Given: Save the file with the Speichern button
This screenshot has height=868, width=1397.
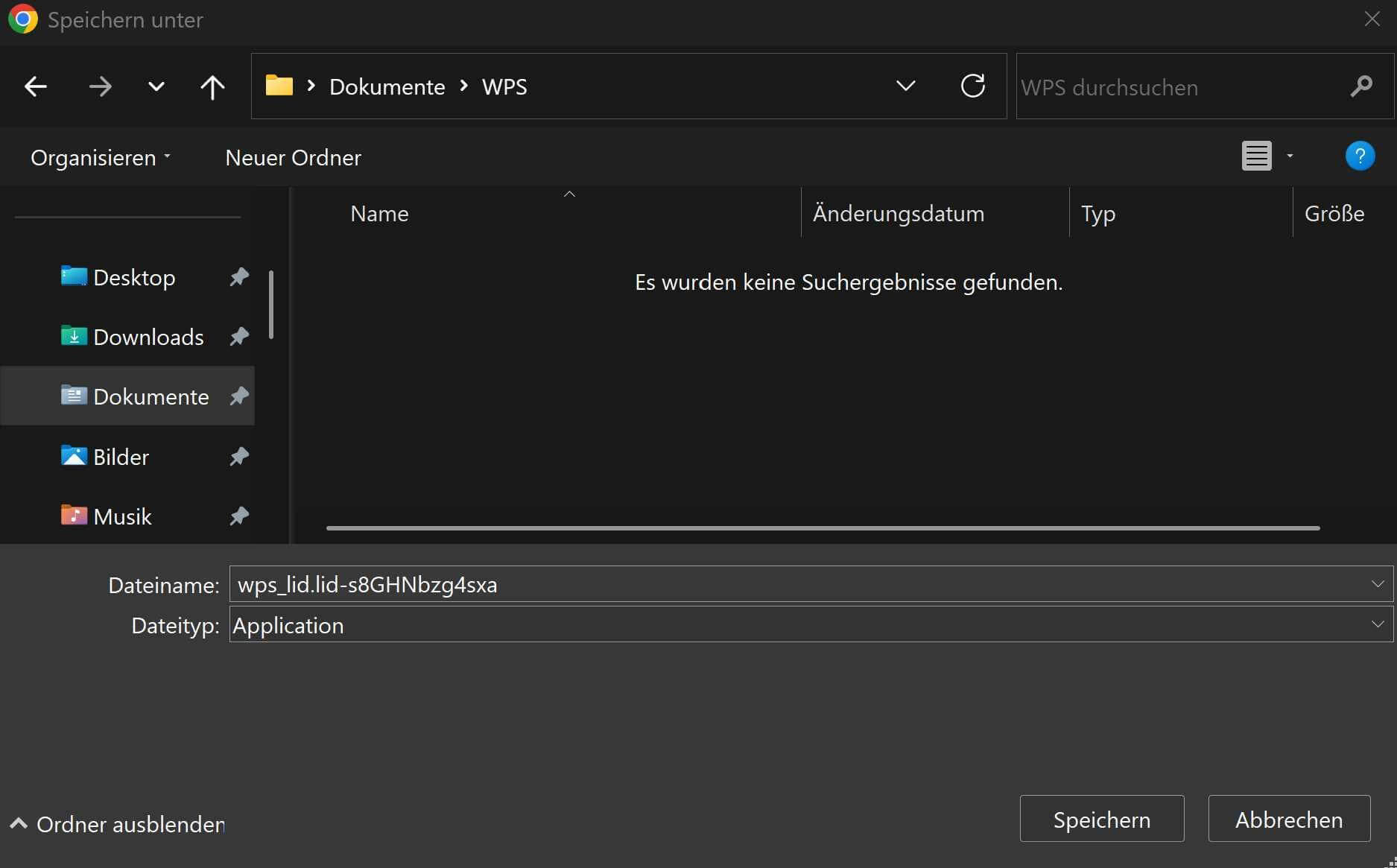Looking at the screenshot, I should coord(1101,819).
